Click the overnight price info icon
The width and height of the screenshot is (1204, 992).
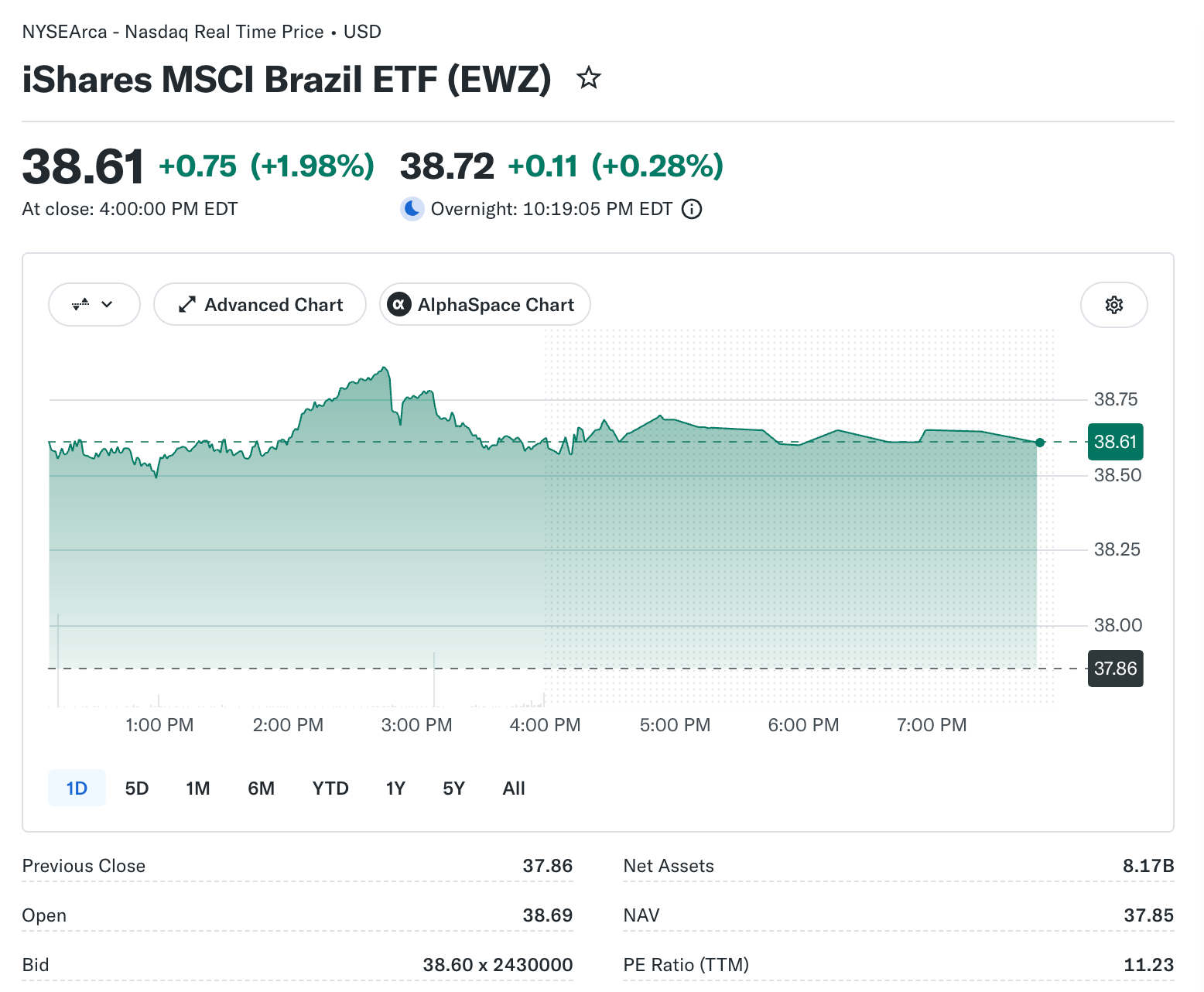click(x=692, y=209)
